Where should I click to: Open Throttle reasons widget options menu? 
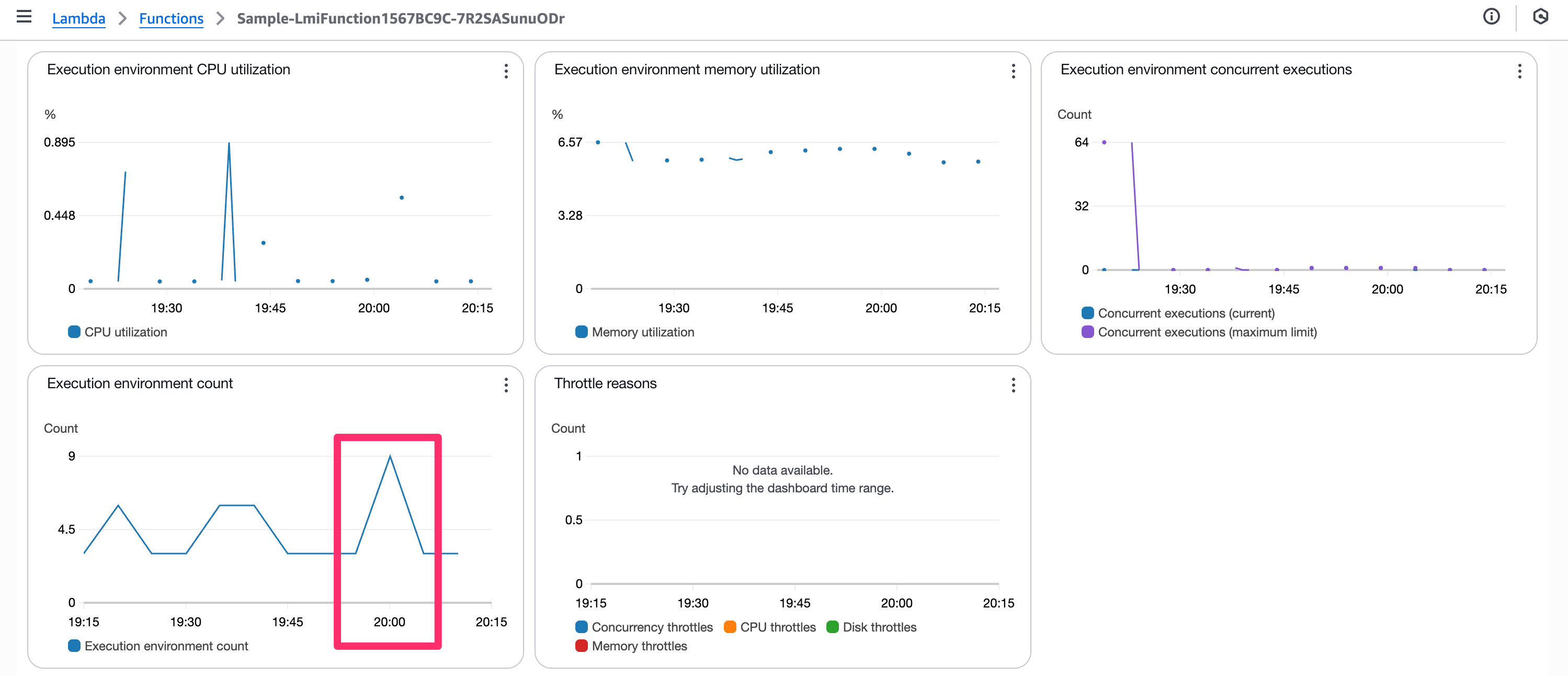click(x=1013, y=385)
